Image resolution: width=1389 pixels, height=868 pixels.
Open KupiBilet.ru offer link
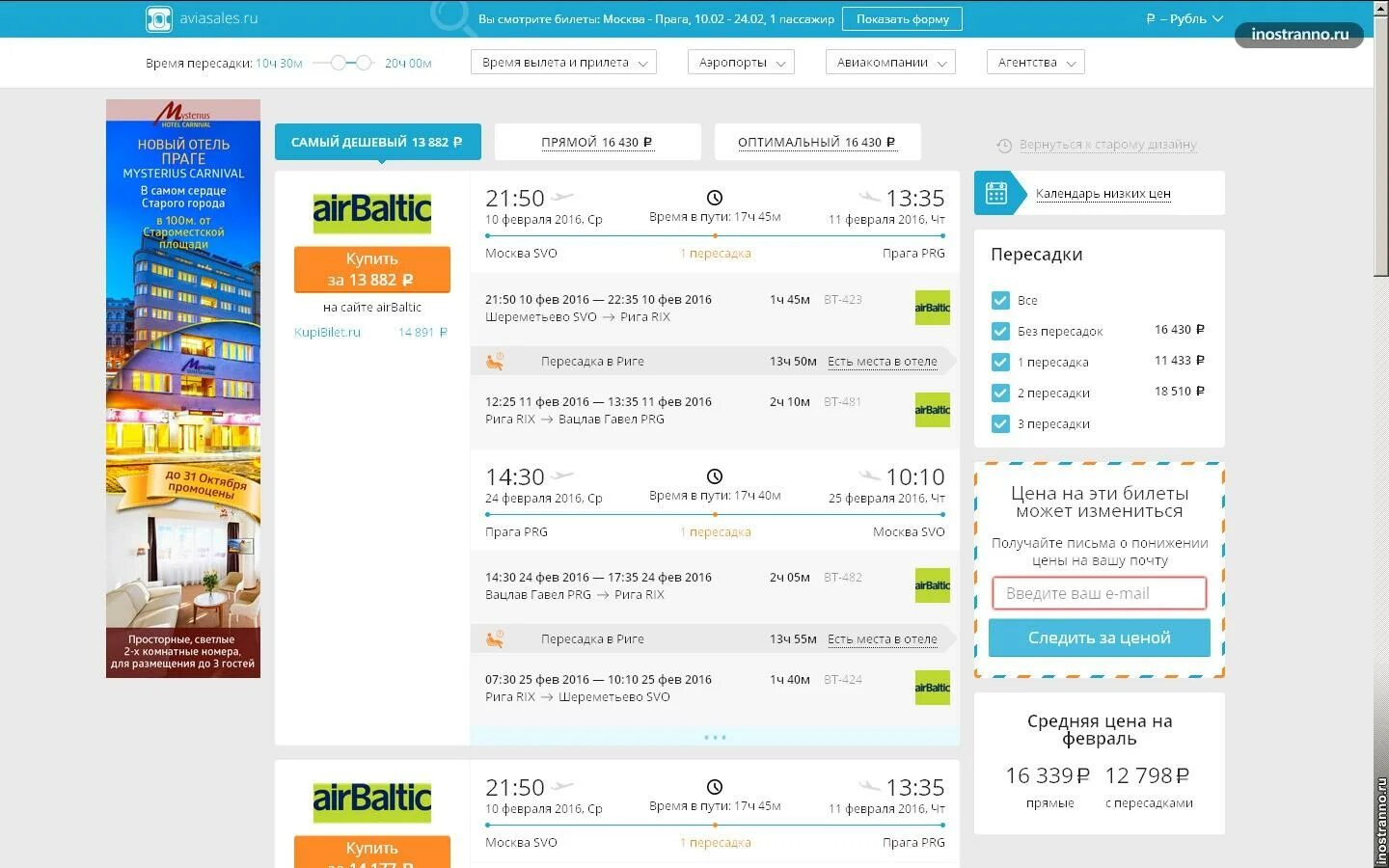tap(327, 332)
